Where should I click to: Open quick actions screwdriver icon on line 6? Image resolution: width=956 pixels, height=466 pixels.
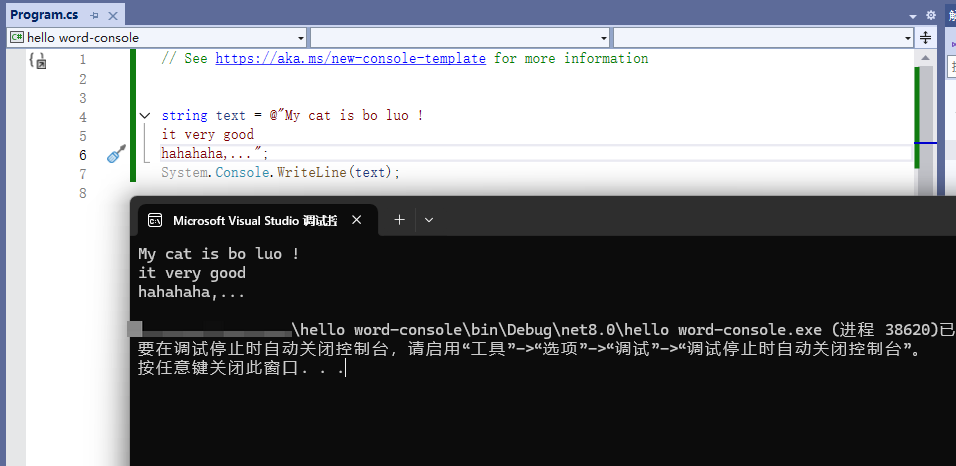(x=116, y=154)
